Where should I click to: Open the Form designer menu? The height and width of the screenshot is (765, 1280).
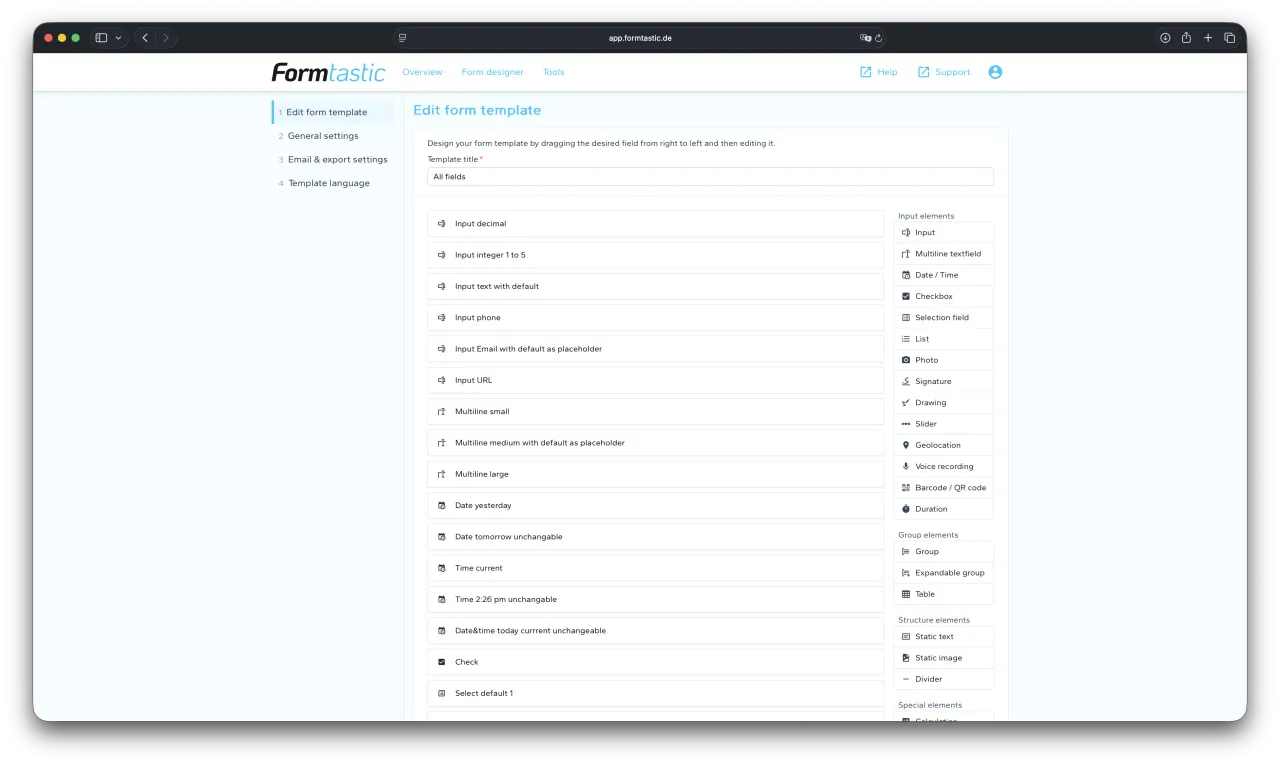pyautogui.click(x=492, y=72)
